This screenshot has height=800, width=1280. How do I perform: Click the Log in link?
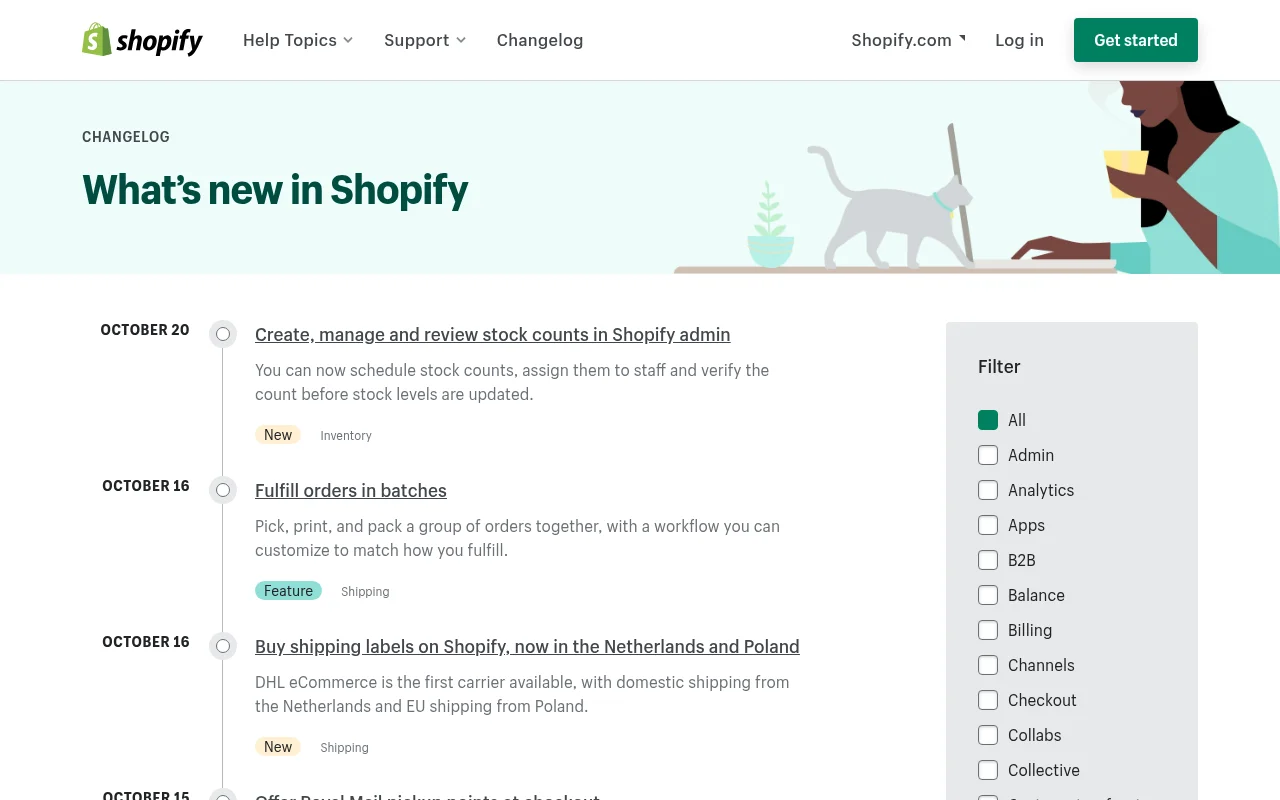(x=1019, y=40)
